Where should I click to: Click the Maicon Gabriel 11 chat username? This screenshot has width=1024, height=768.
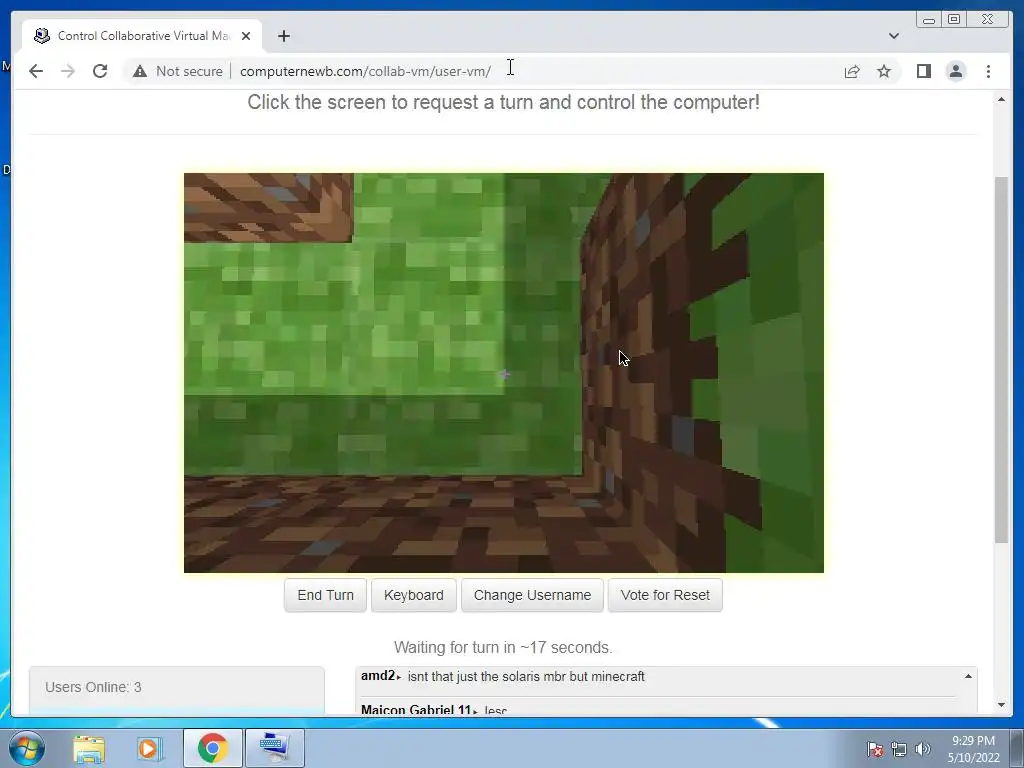416,709
